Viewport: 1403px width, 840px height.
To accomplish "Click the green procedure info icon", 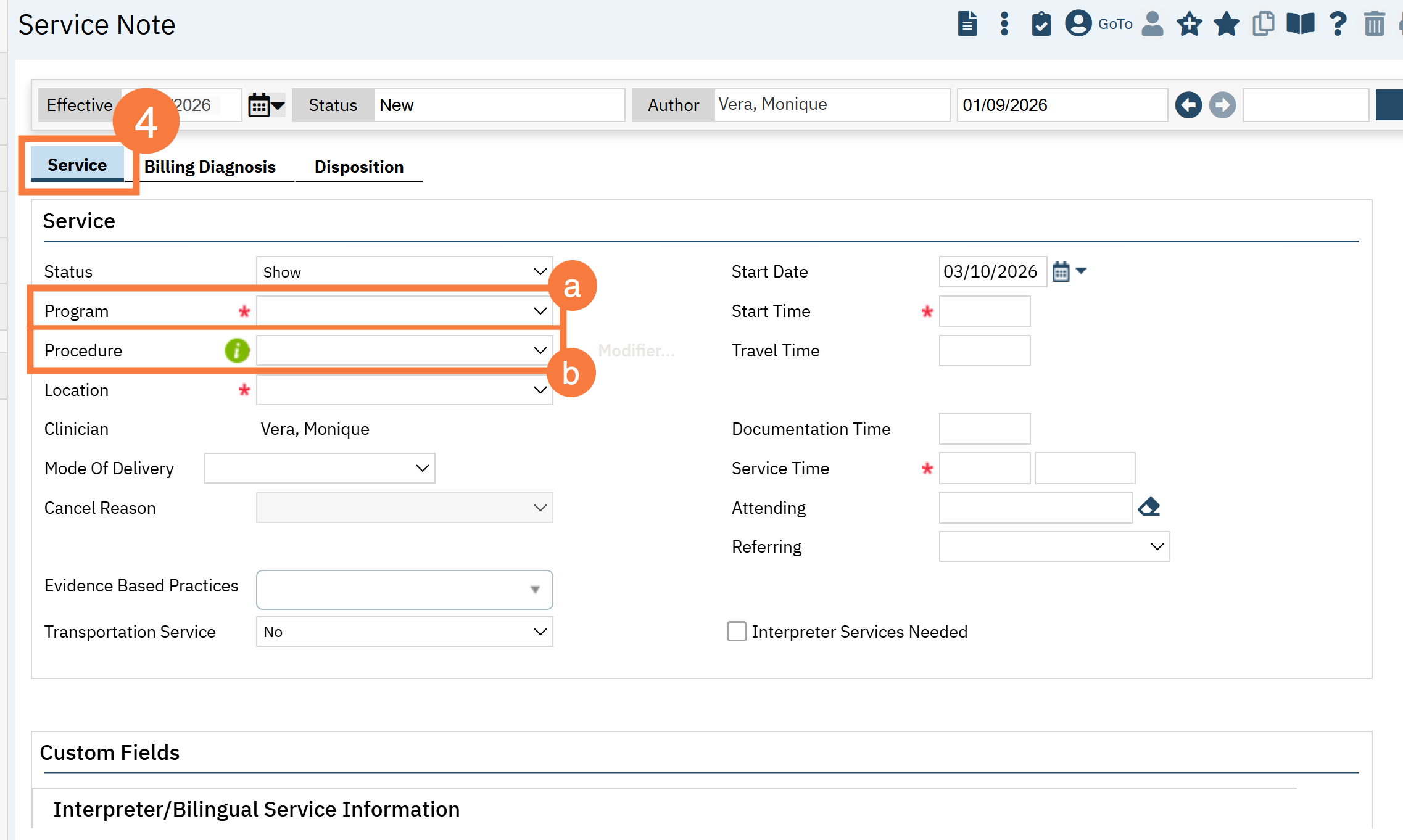I will pyautogui.click(x=237, y=350).
